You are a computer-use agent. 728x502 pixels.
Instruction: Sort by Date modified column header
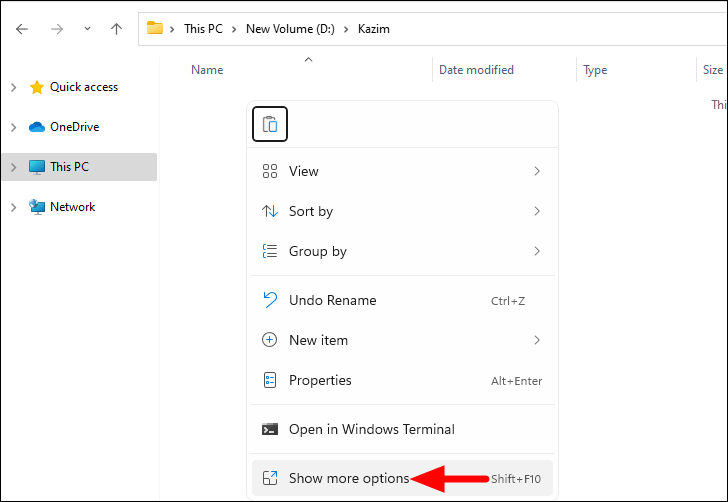click(476, 70)
